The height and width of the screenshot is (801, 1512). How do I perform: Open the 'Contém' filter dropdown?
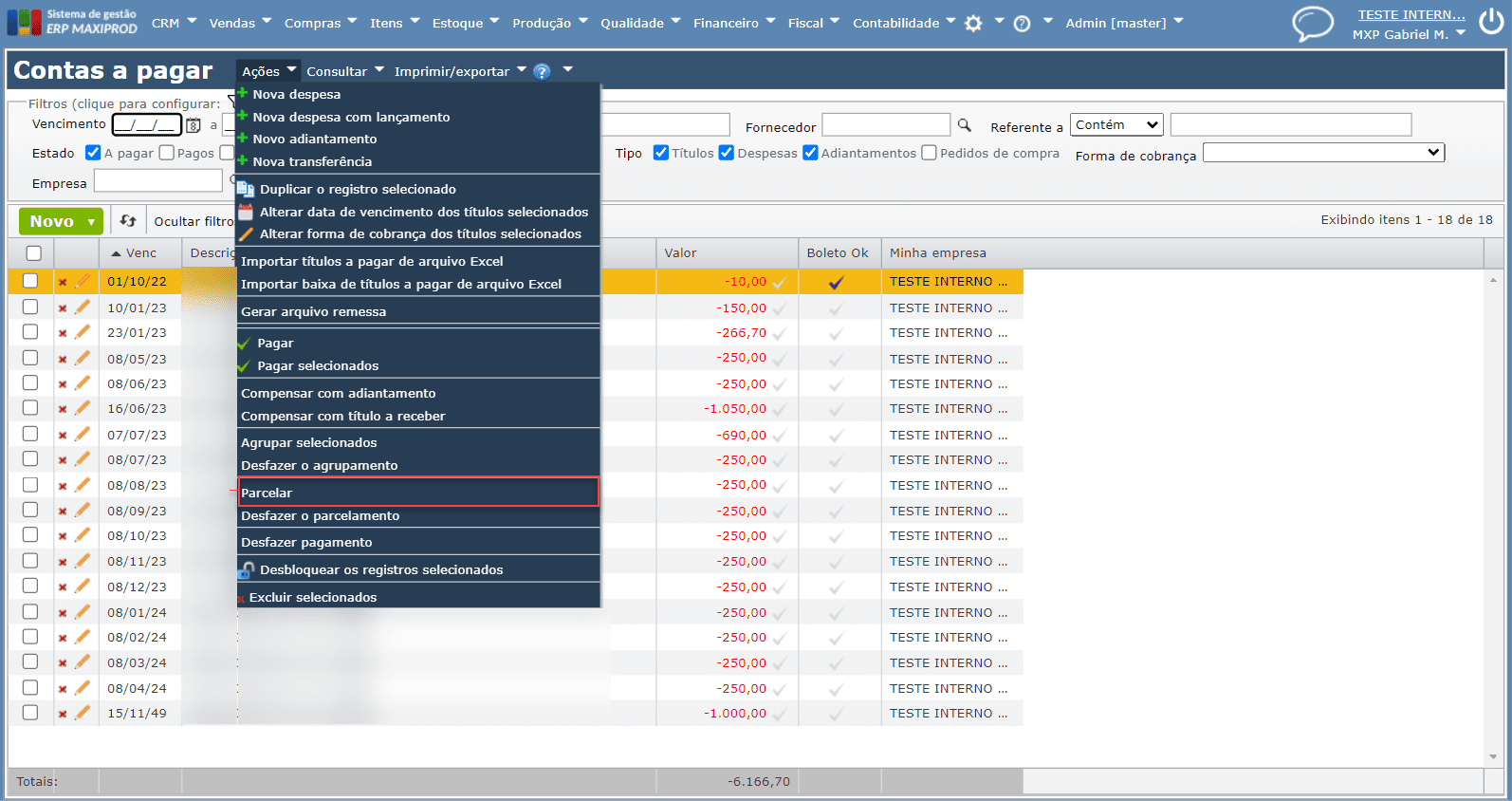1116,125
